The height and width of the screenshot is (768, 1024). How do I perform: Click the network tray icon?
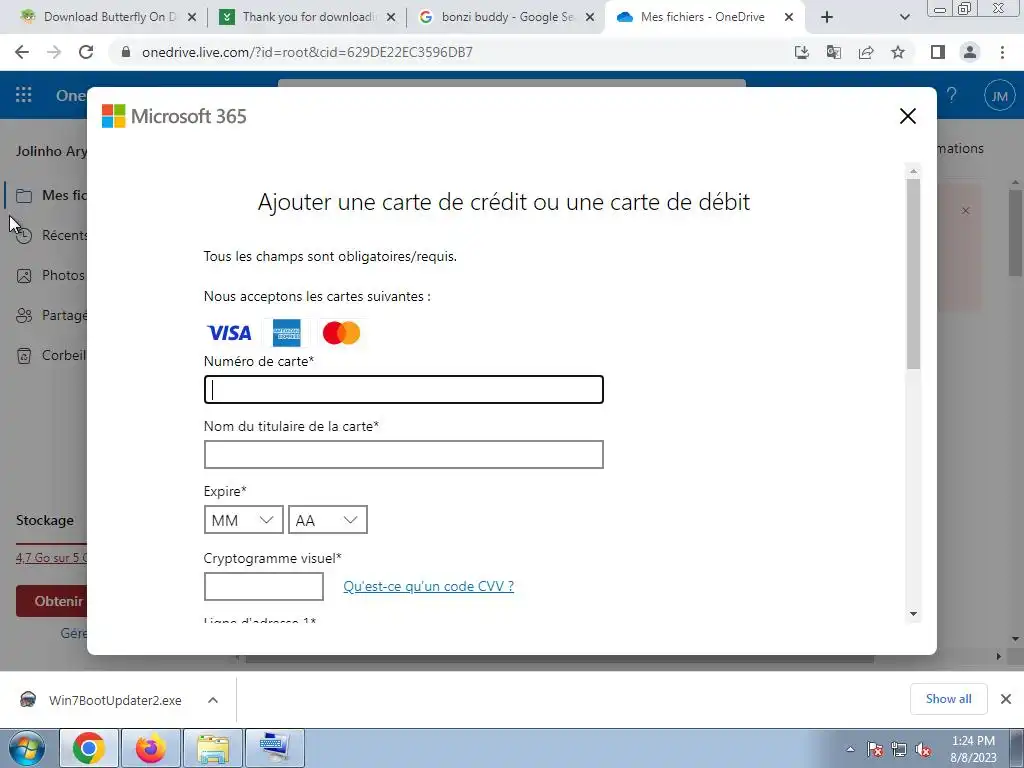point(899,749)
